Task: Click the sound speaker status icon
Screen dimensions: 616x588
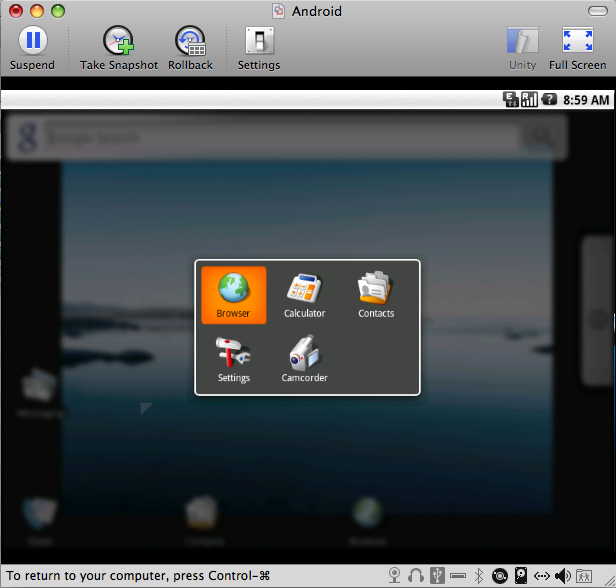Action: point(563,576)
